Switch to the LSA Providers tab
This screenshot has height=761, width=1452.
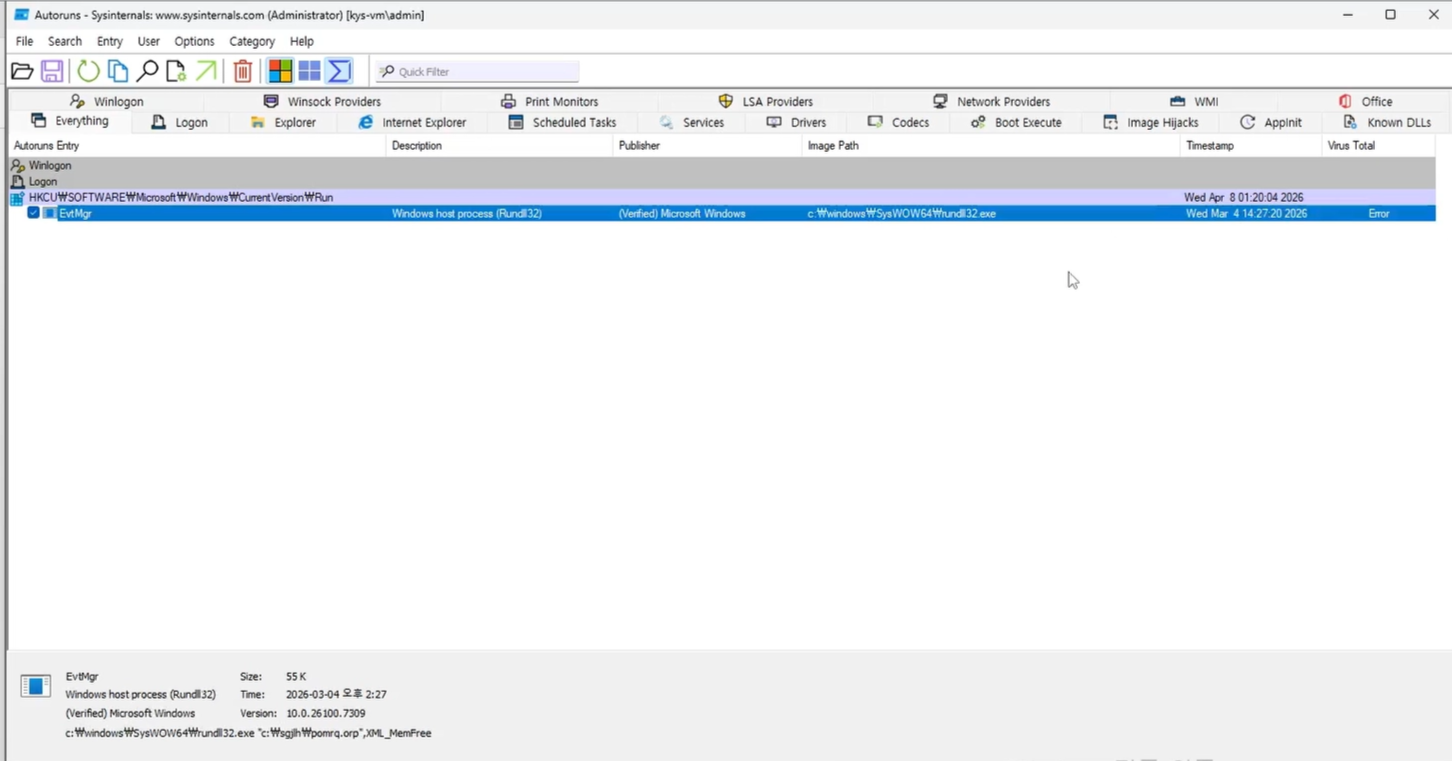(765, 101)
